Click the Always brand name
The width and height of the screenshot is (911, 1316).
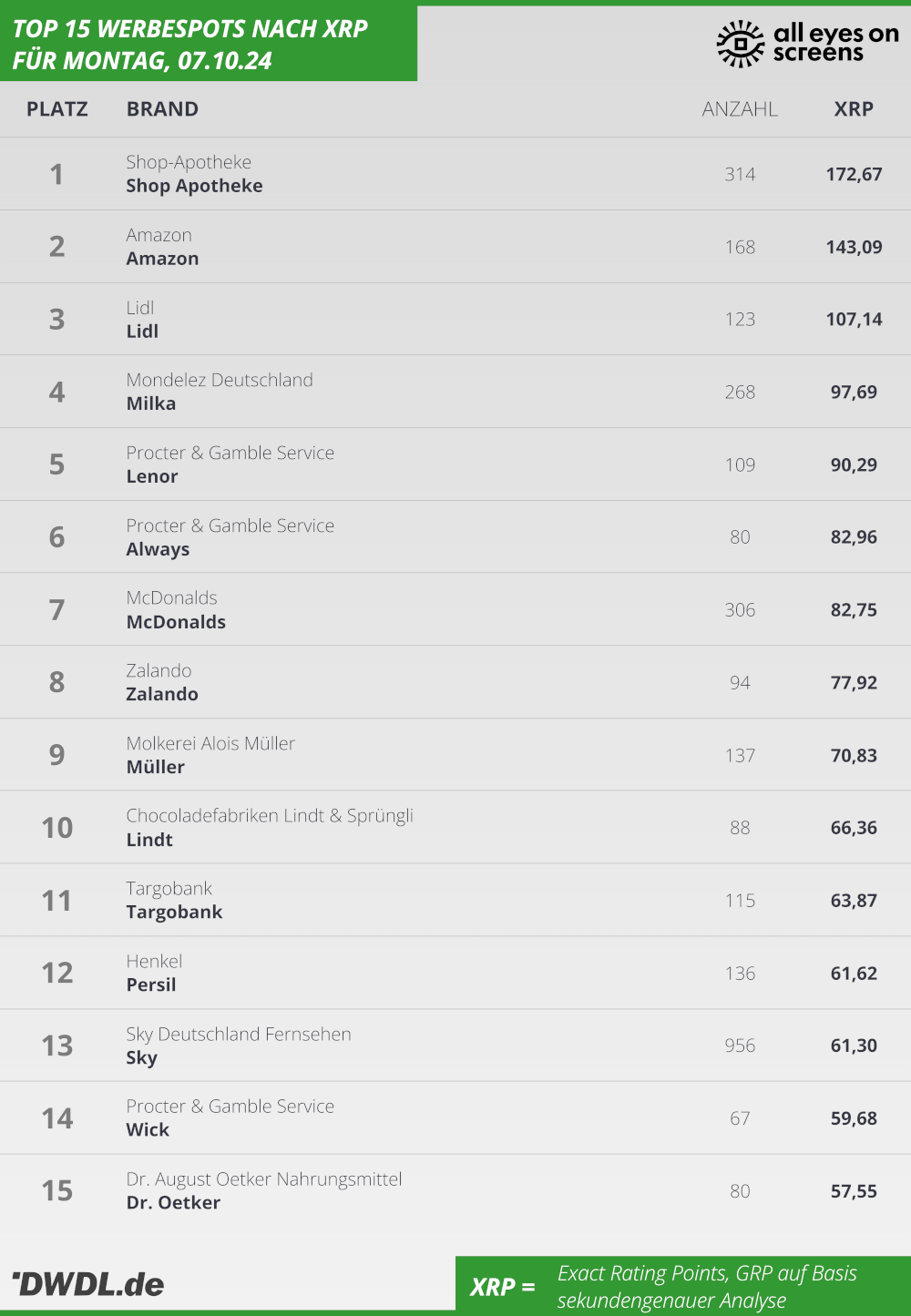coord(158,549)
